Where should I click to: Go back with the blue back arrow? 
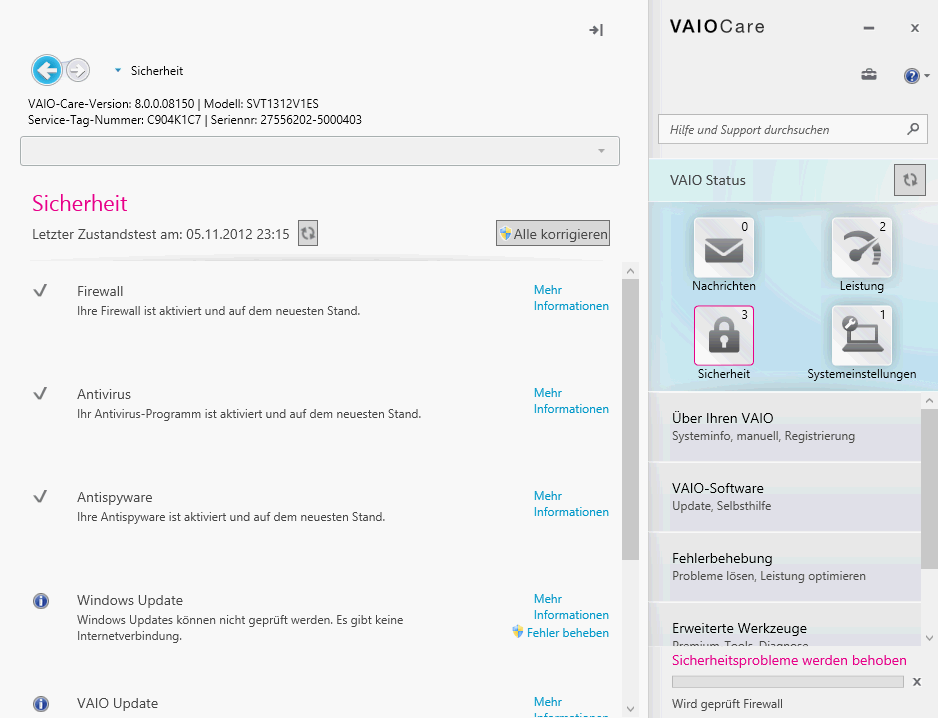coord(47,71)
